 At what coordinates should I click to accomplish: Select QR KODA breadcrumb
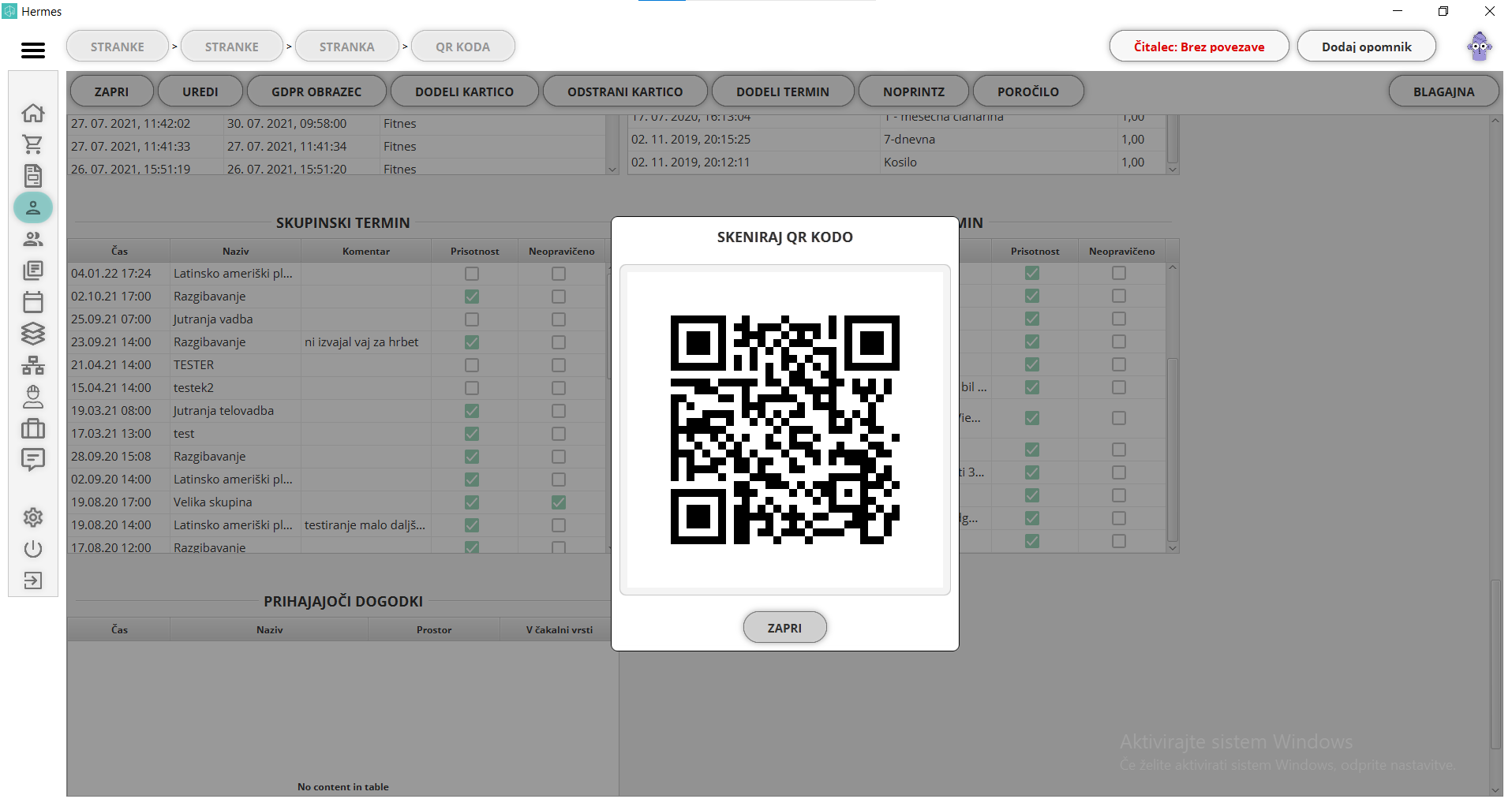click(x=463, y=47)
